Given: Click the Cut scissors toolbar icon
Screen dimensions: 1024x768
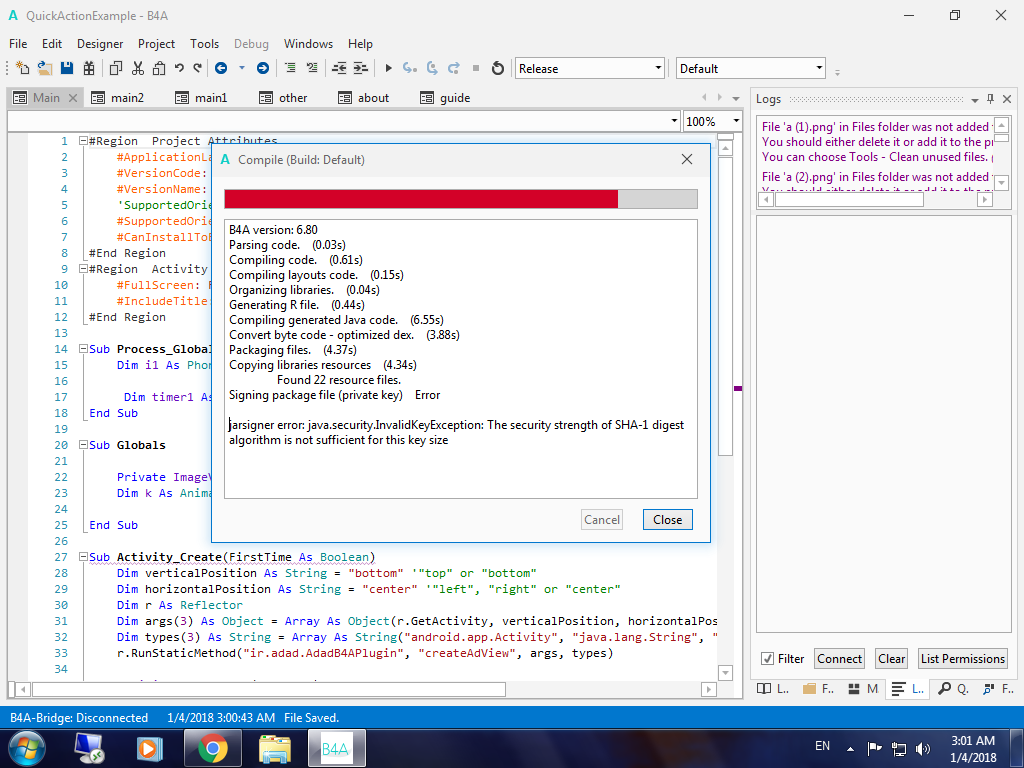Looking at the screenshot, I should [x=137, y=68].
